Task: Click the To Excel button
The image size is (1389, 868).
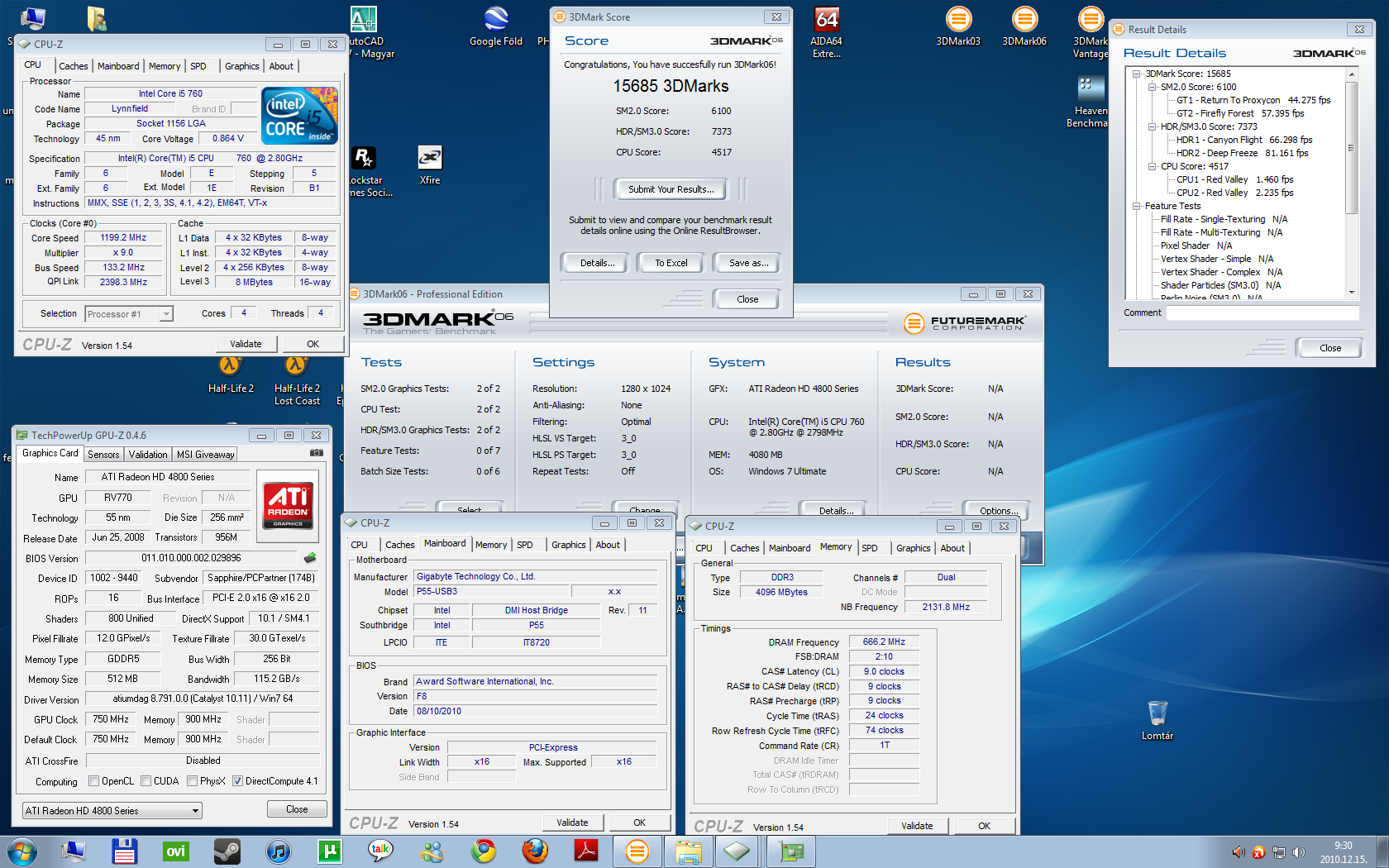Action: 671,263
